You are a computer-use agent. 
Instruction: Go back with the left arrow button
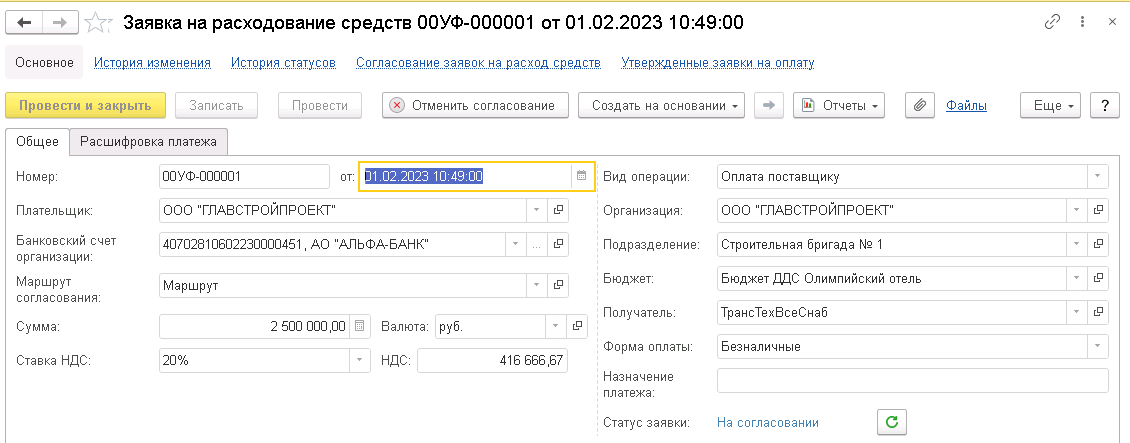[x=24, y=23]
